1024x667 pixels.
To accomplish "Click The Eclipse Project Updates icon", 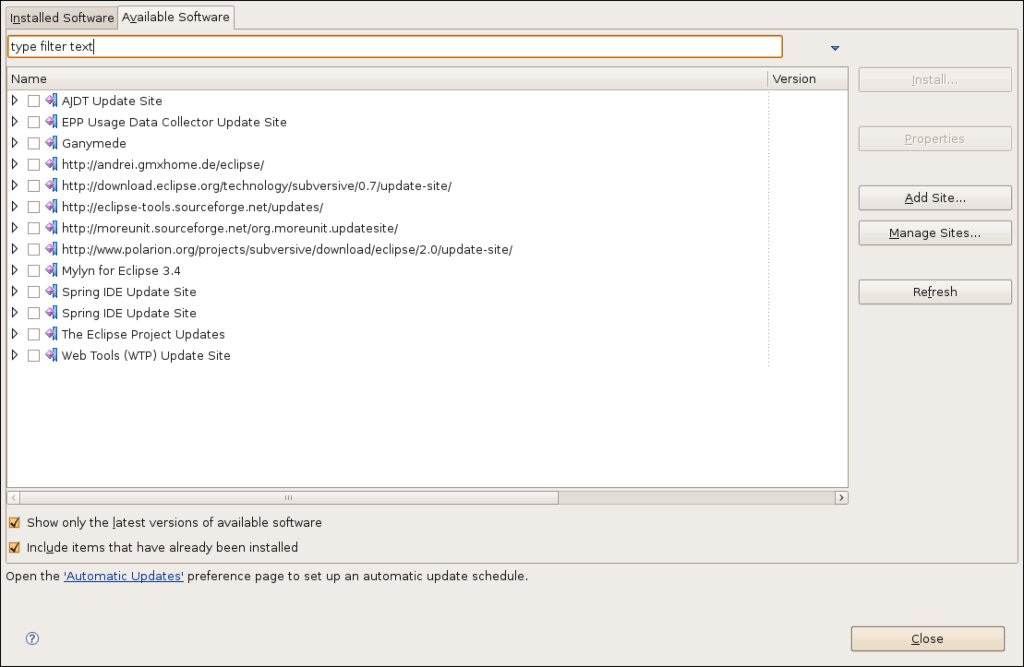I will click(51, 334).
